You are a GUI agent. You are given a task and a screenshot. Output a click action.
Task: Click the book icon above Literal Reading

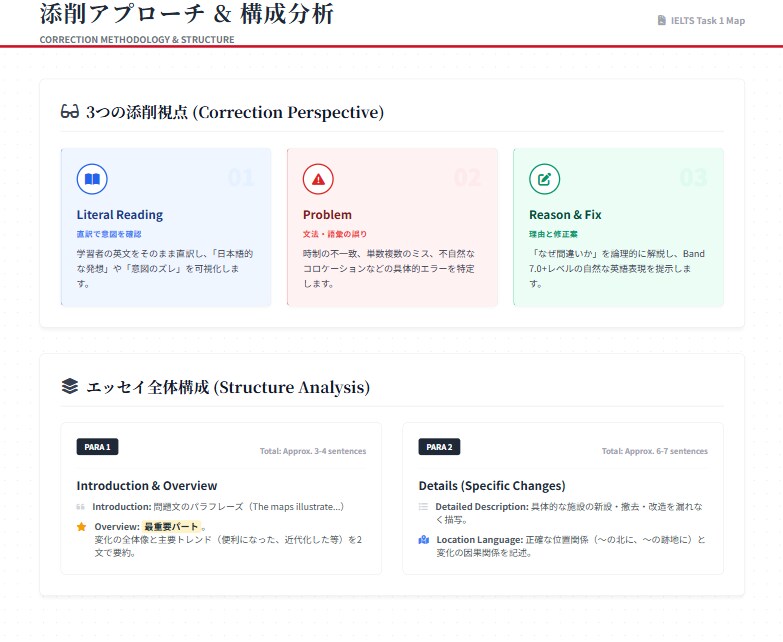92,179
